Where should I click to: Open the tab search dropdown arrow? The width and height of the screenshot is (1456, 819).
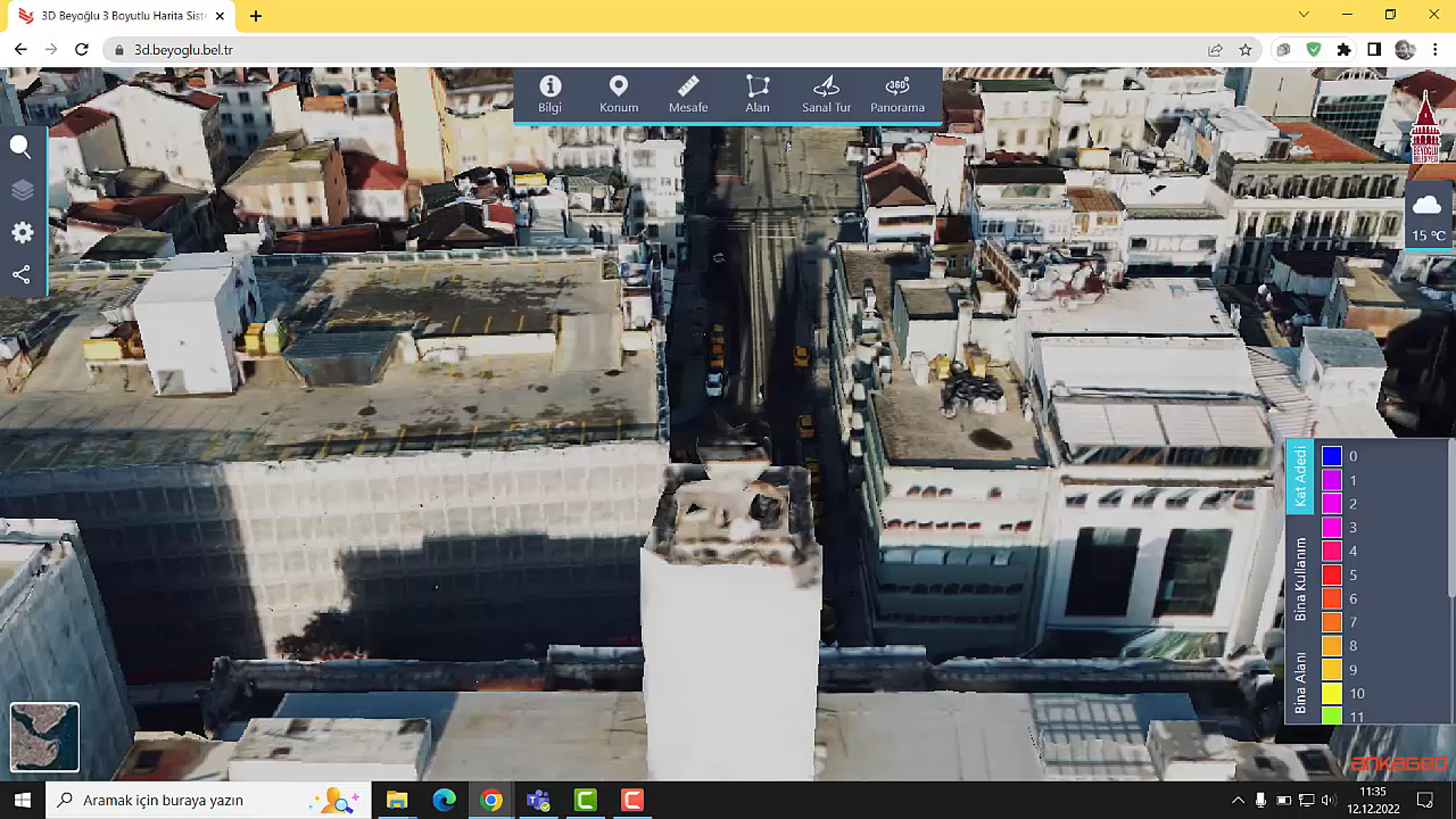(1303, 14)
